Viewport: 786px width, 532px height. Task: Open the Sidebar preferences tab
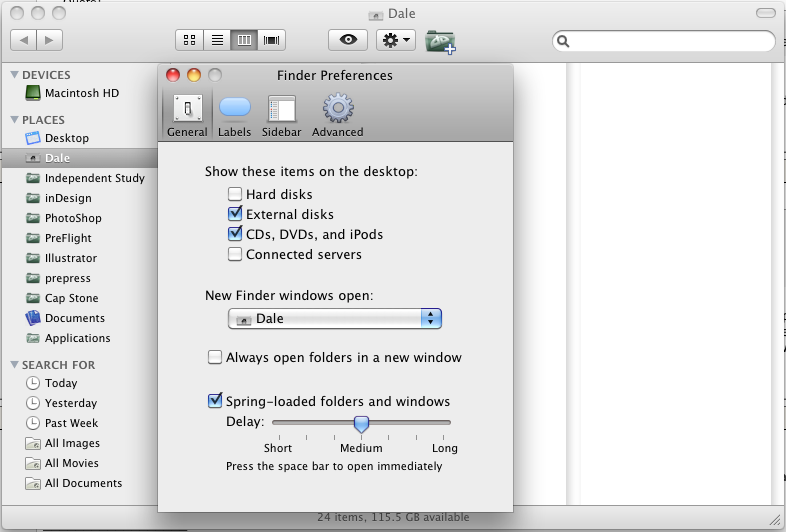(281, 115)
